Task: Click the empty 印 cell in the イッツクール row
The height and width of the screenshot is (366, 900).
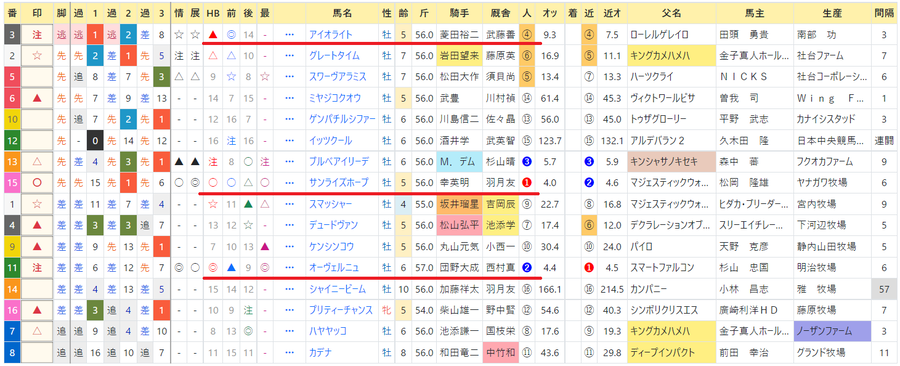Action: point(37,141)
